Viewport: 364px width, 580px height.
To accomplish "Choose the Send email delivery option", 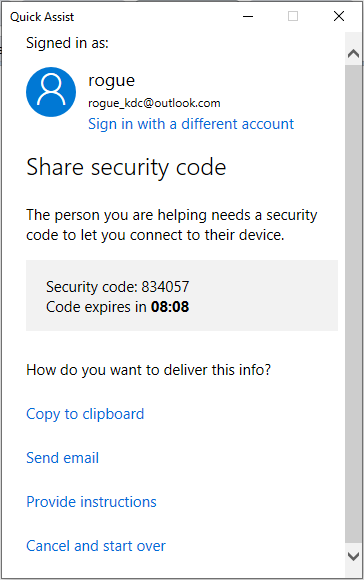I will [63, 458].
